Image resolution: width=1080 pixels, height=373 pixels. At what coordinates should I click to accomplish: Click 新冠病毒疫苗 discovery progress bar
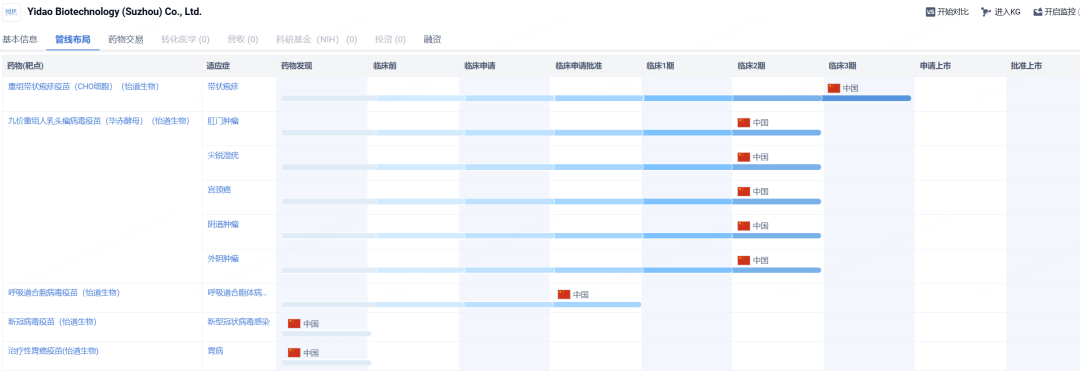(x=326, y=333)
